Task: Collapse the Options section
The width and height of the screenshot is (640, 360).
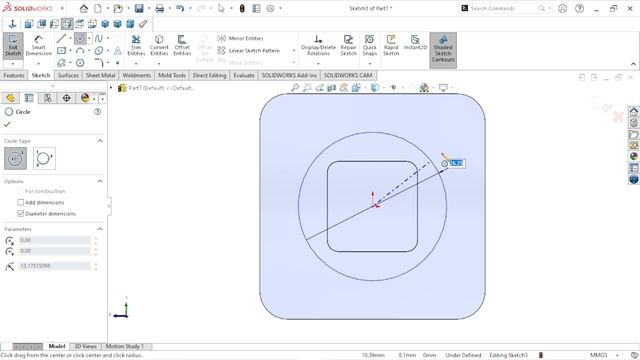Action: pos(100,181)
